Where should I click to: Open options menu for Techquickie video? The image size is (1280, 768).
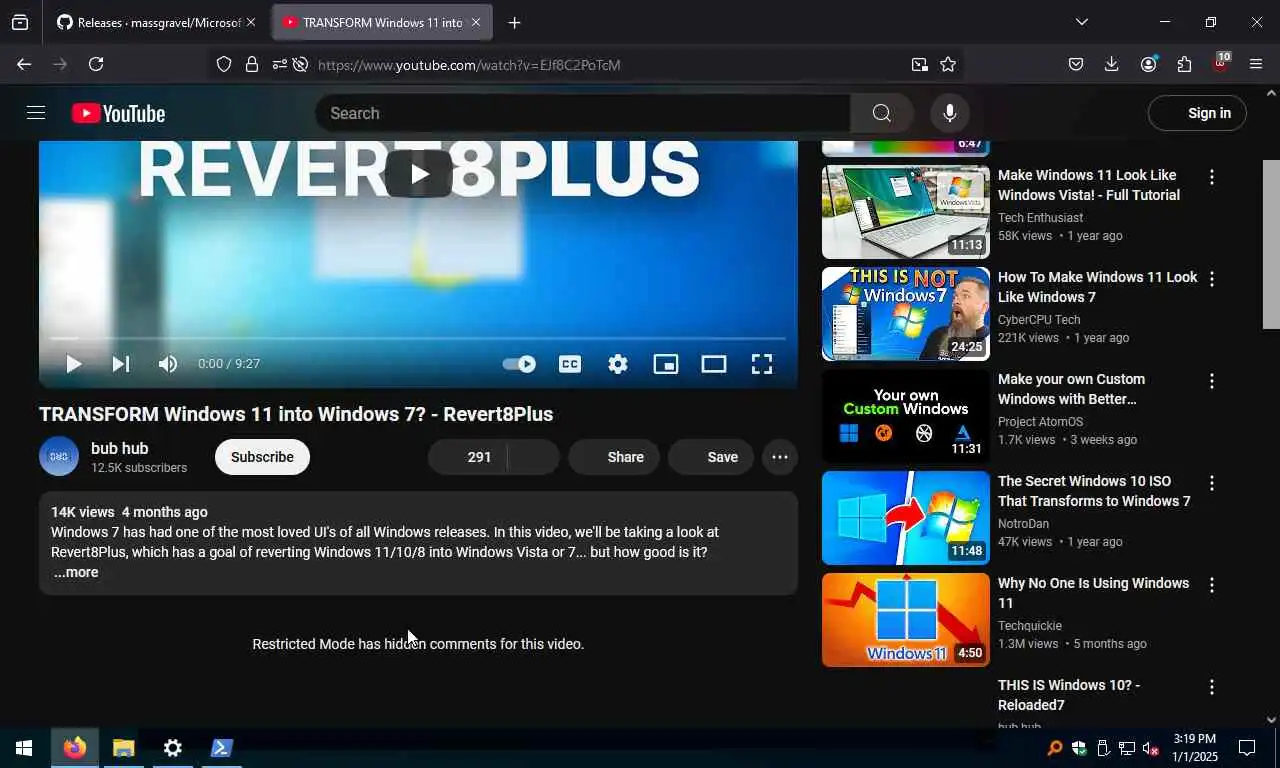coord(1212,585)
